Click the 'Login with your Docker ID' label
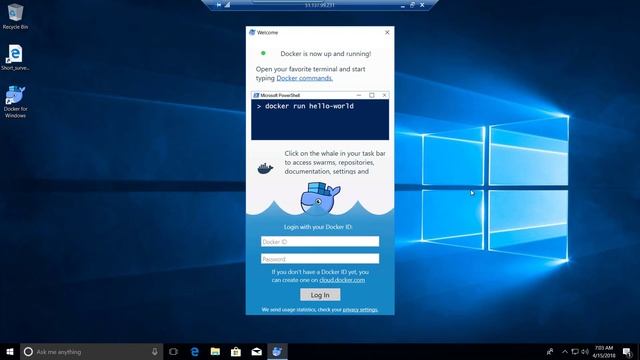This screenshot has width=640, height=360. coord(318,227)
